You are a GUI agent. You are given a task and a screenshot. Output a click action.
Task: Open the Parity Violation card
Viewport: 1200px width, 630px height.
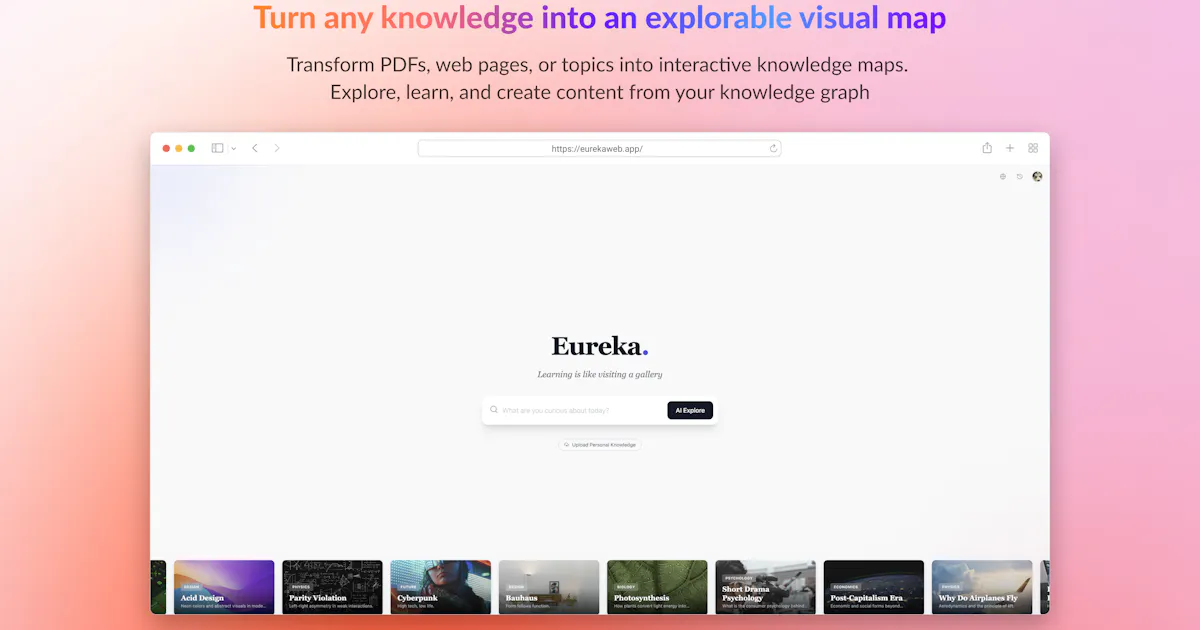click(x=332, y=587)
